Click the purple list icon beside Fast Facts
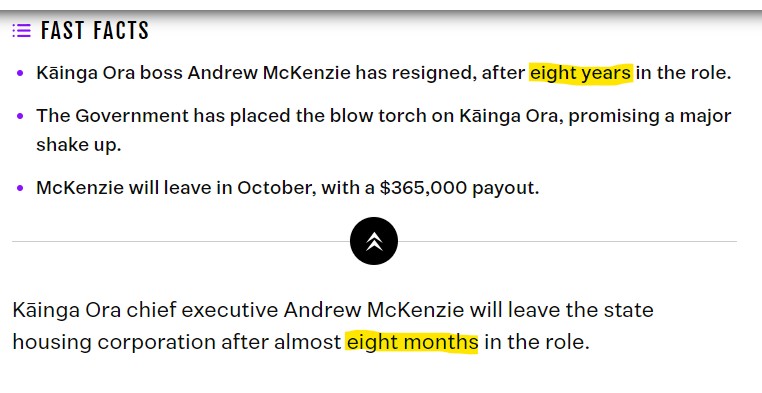Image resolution: width=762 pixels, height=393 pixels. (21, 31)
